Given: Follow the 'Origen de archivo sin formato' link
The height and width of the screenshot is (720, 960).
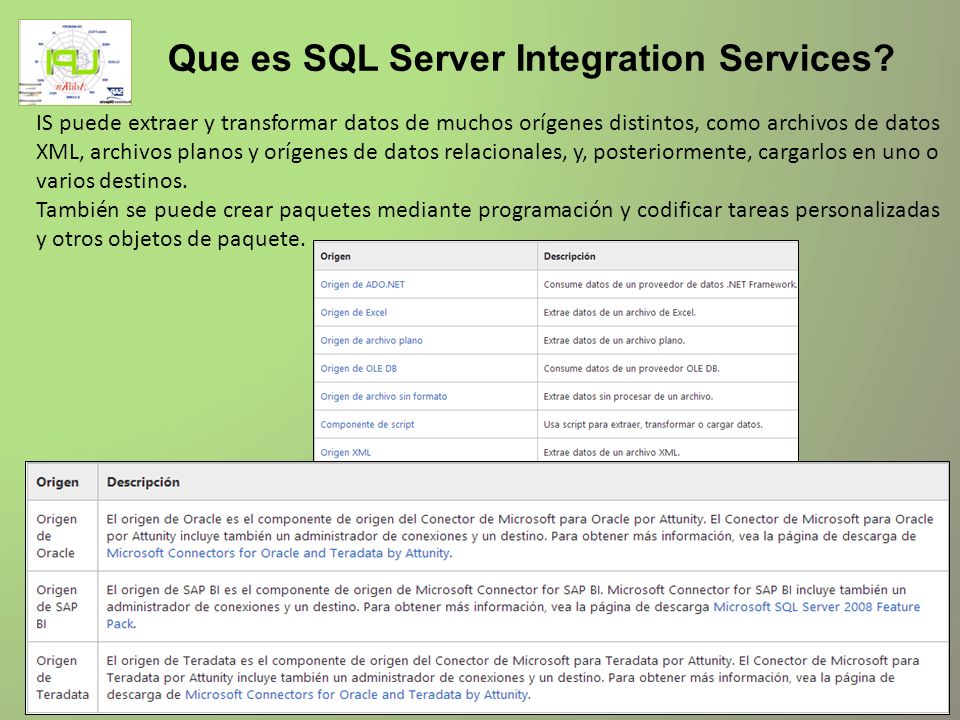Looking at the screenshot, I should tap(384, 397).
